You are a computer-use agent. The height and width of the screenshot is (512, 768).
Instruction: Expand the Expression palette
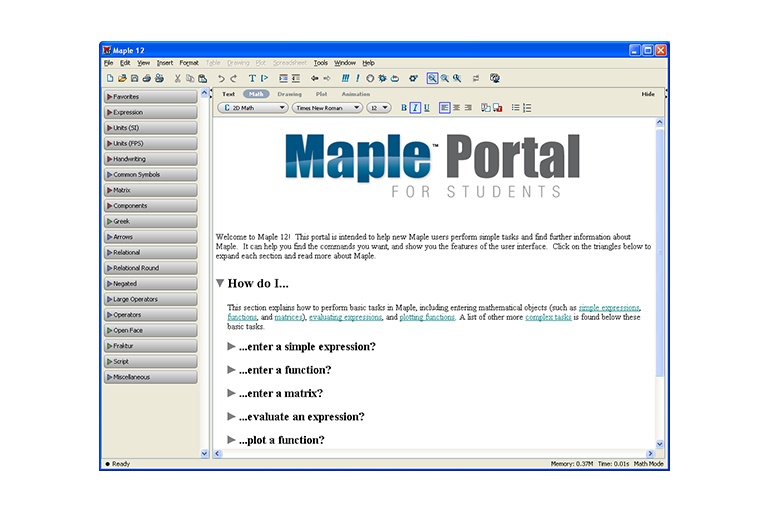(x=151, y=112)
